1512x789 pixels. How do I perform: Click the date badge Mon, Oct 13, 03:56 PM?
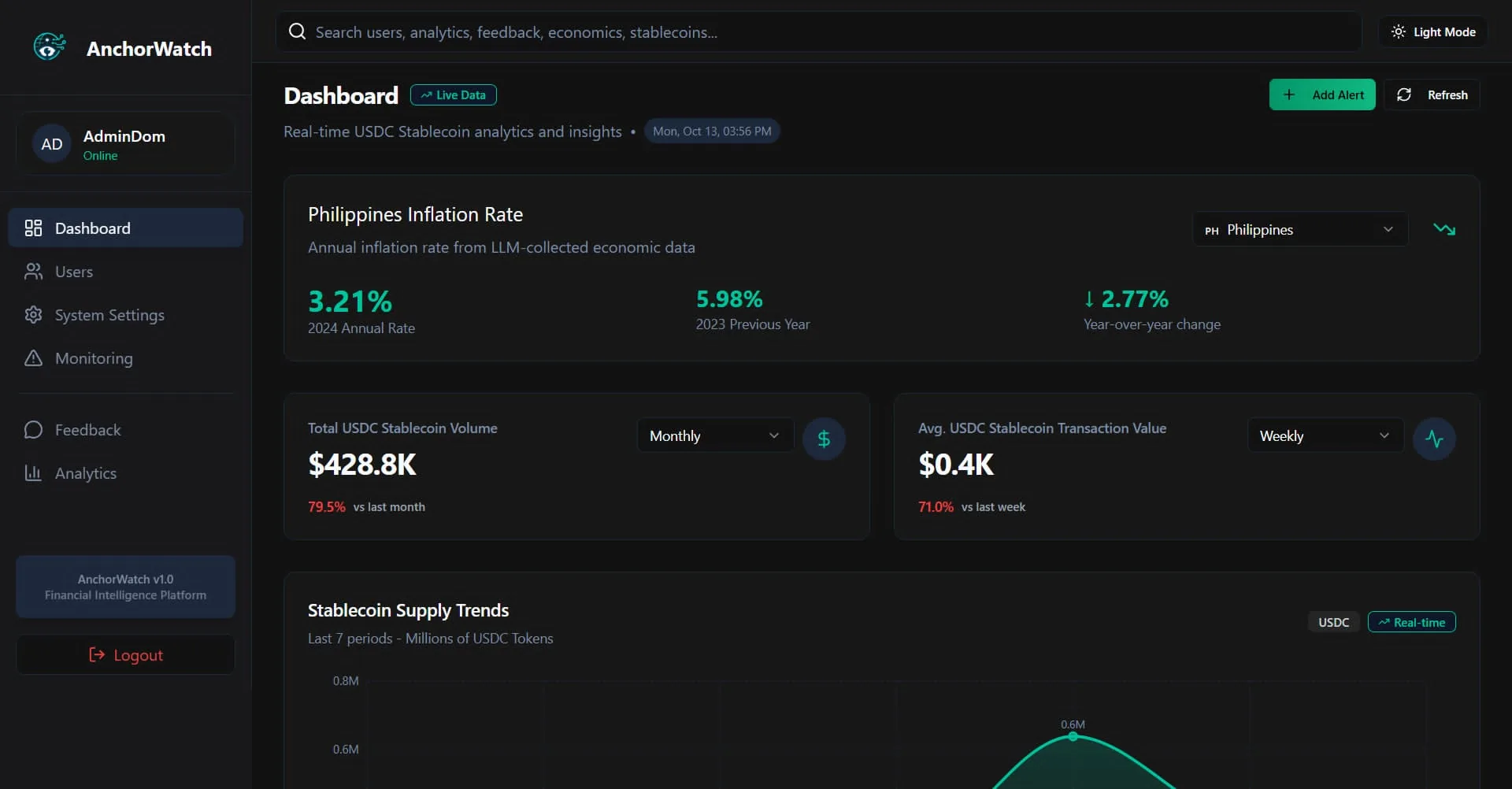pyautogui.click(x=712, y=131)
